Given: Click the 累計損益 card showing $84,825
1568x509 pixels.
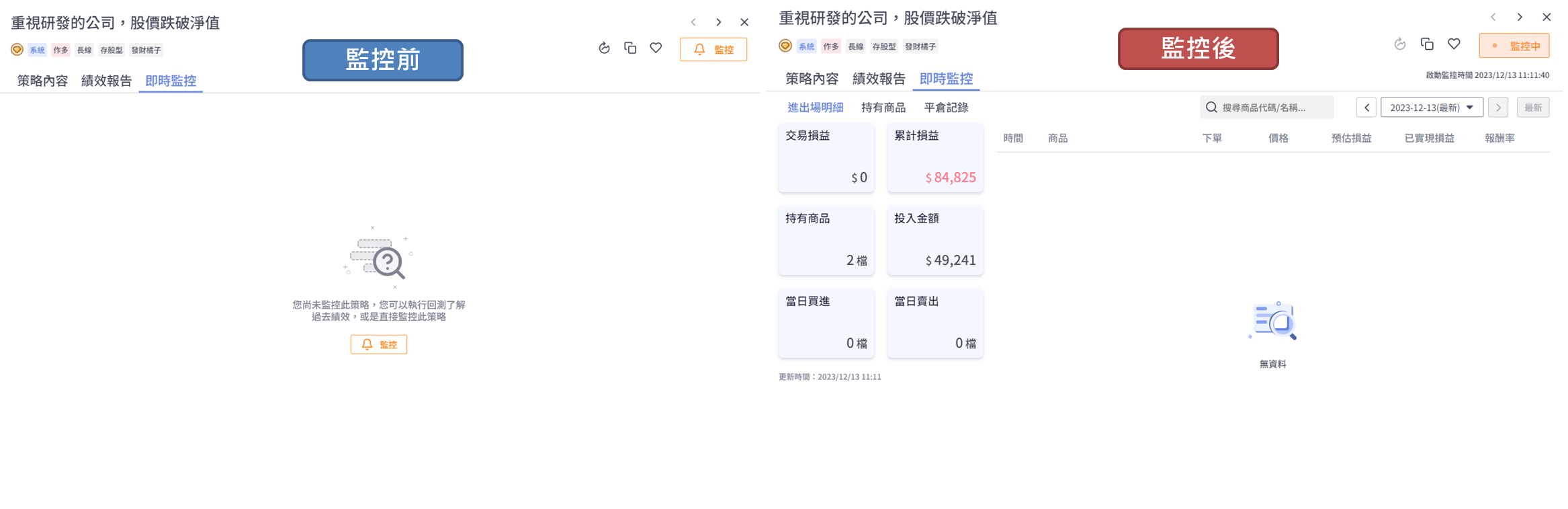Looking at the screenshot, I should 935,157.
